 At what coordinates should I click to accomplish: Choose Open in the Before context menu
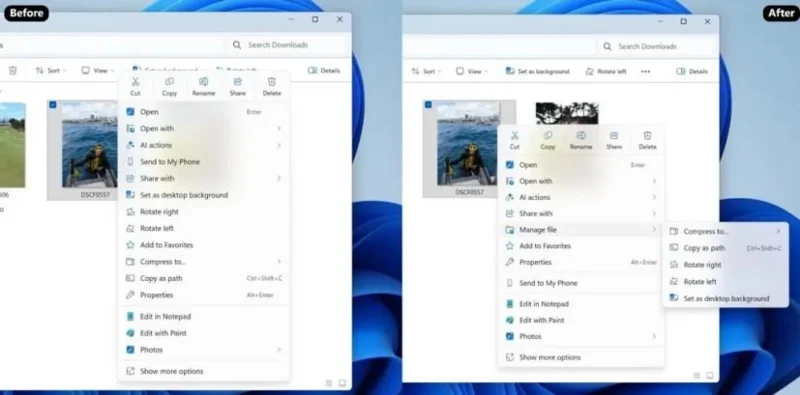click(x=204, y=112)
